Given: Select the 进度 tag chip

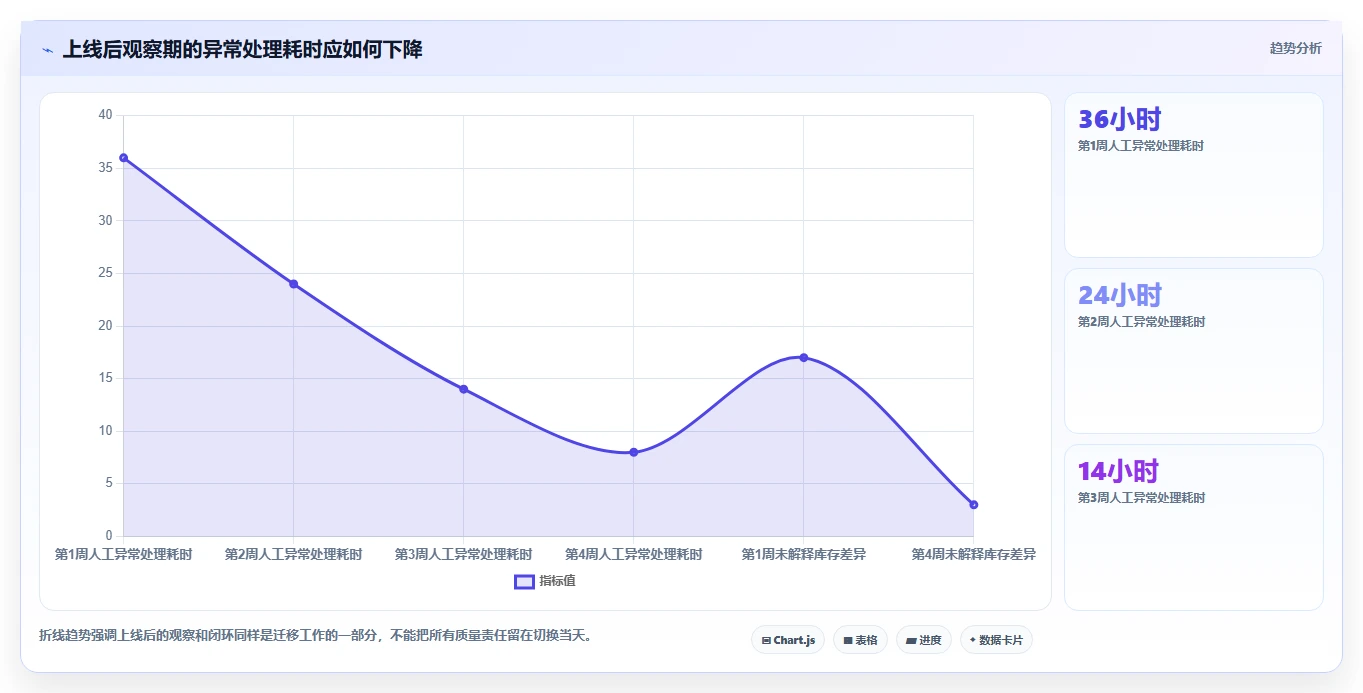Looking at the screenshot, I should click(923, 640).
